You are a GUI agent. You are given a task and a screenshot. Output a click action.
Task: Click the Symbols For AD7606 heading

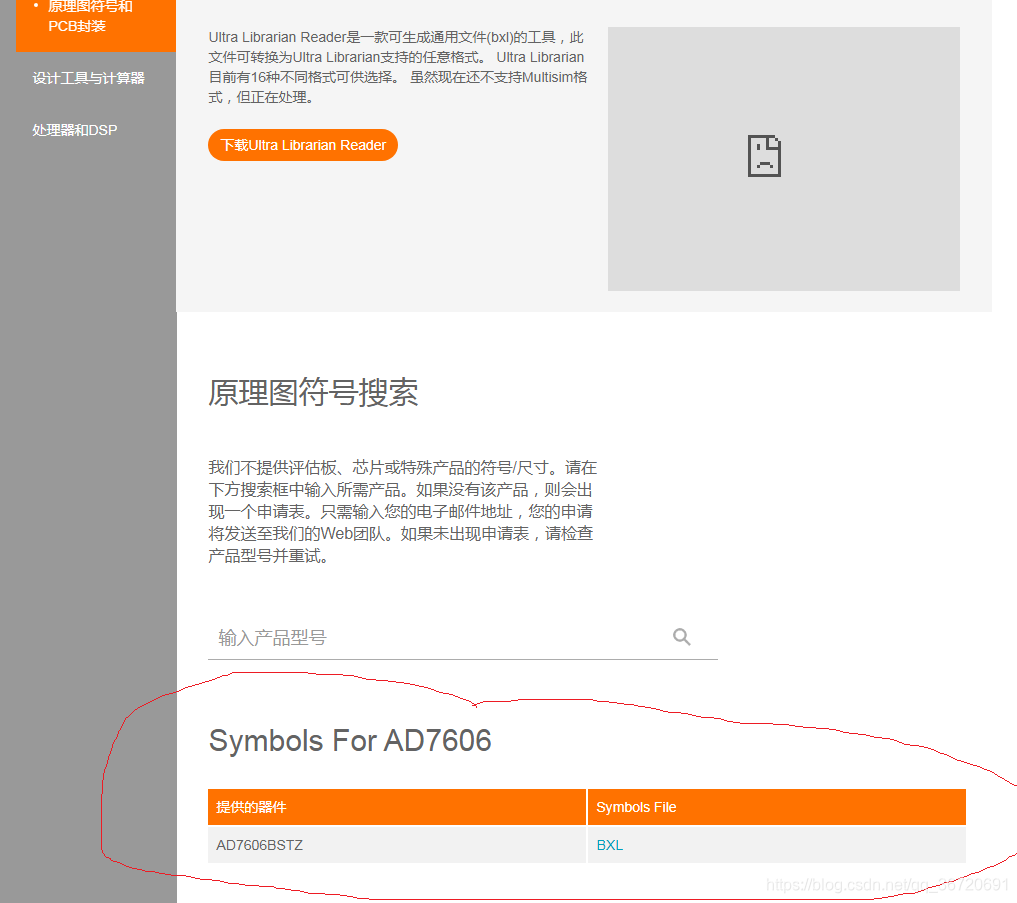pos(350,740)
